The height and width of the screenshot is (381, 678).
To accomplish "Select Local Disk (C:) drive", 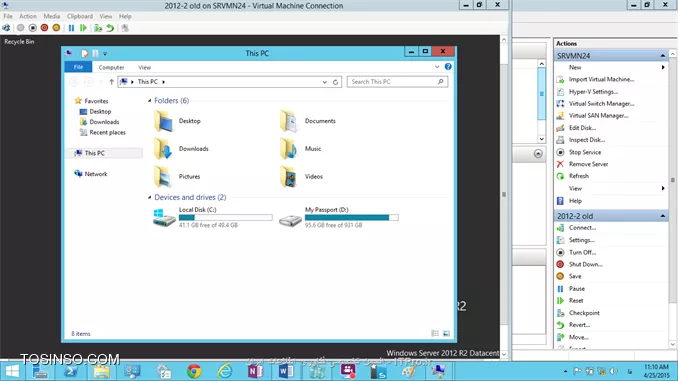I will point(213,217).
